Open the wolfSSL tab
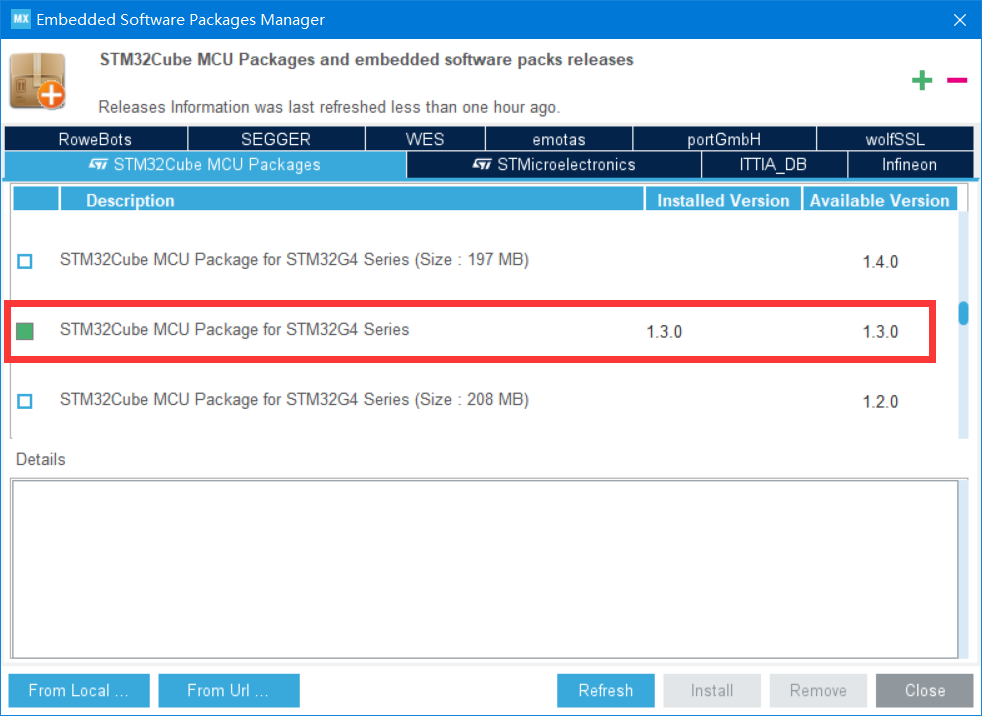 895,139
